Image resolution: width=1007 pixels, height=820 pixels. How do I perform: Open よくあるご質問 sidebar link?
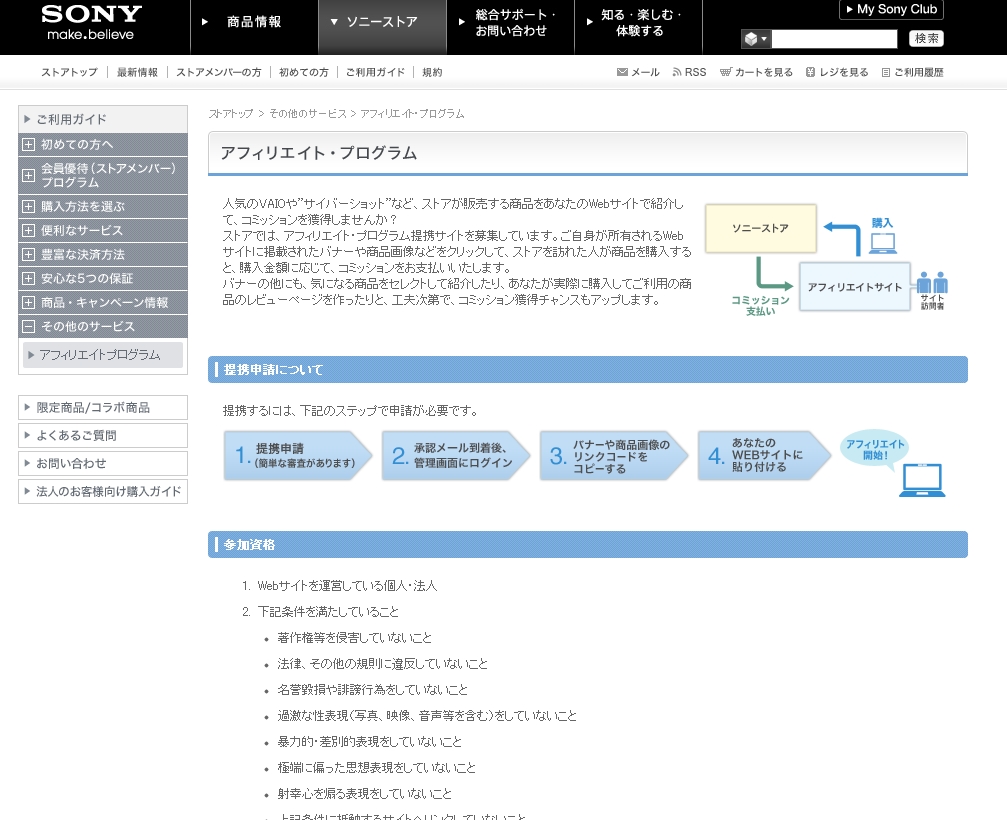click(x=103, y=435)
